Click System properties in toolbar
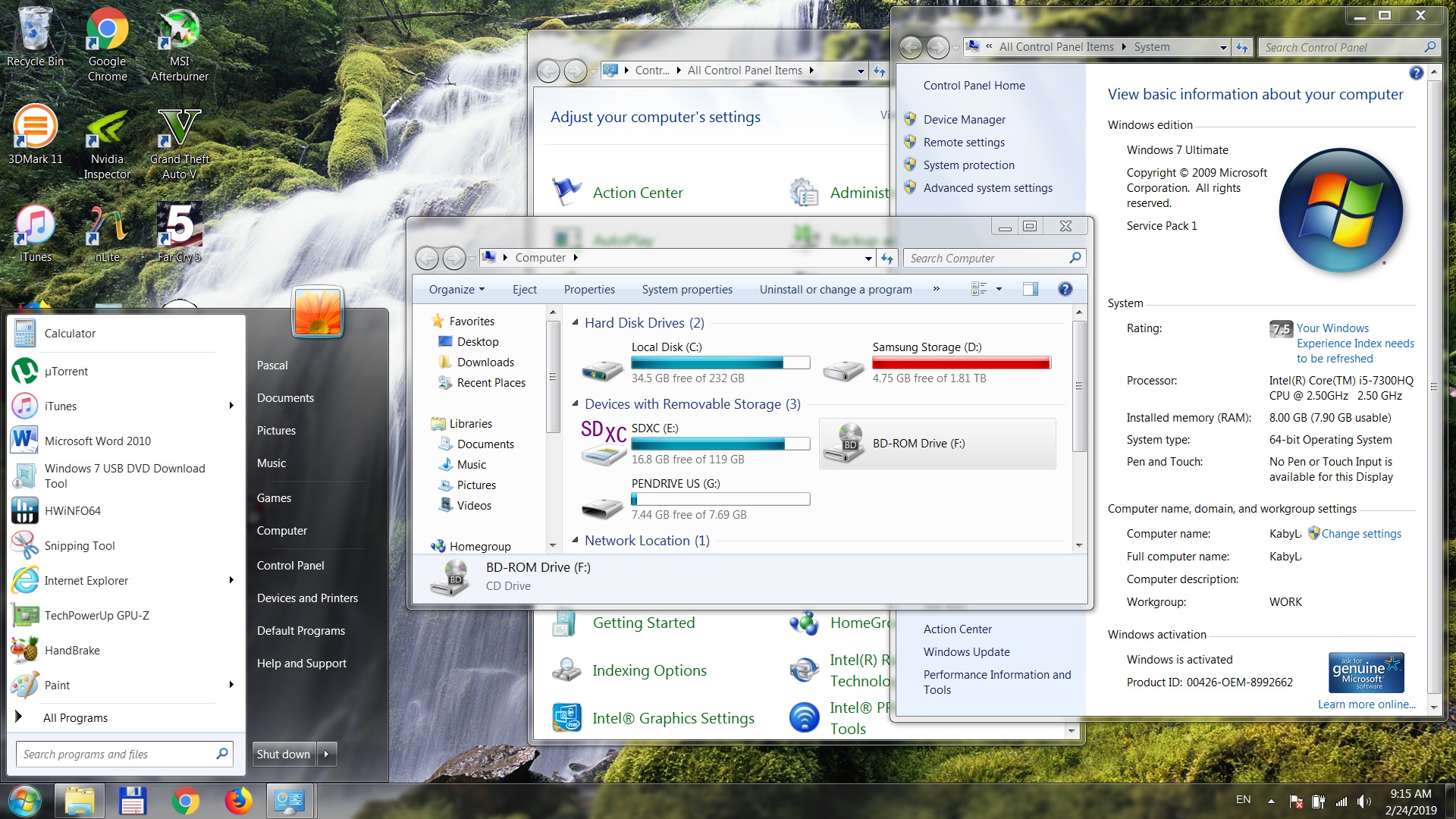 coord(687,289)
